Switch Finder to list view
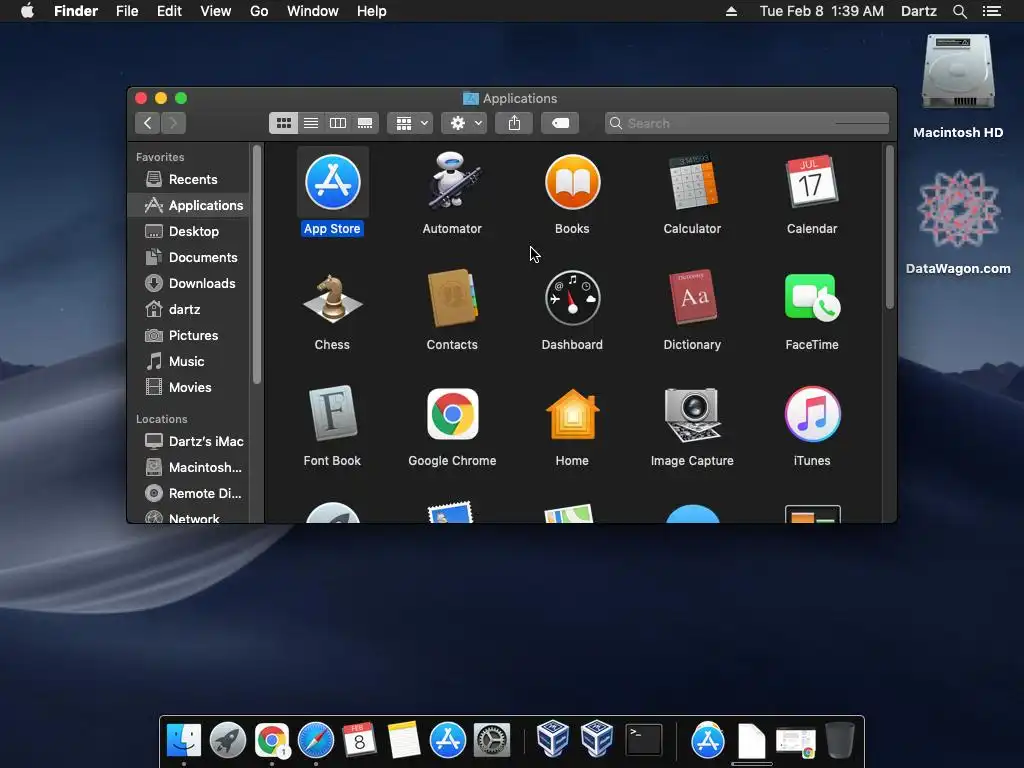Viewport: 1024px width, 768px height. pos(311,123)
